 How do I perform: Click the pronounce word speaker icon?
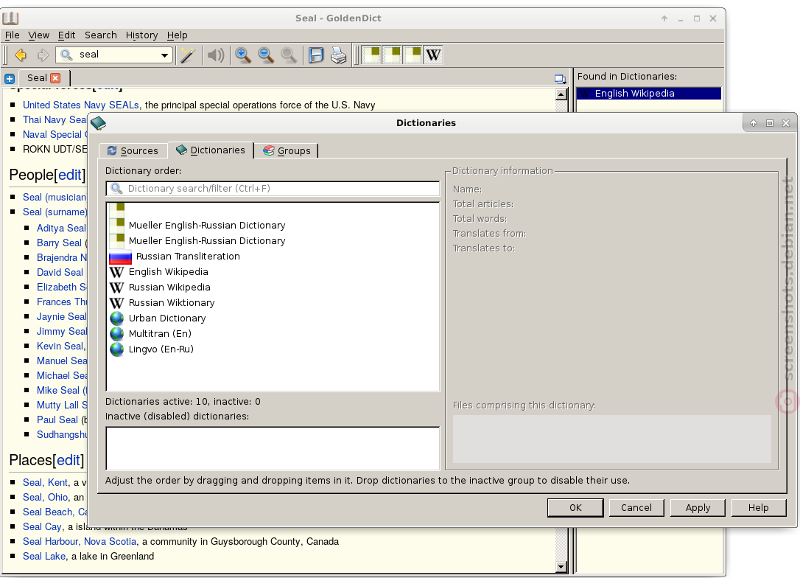tap(216, 55)
